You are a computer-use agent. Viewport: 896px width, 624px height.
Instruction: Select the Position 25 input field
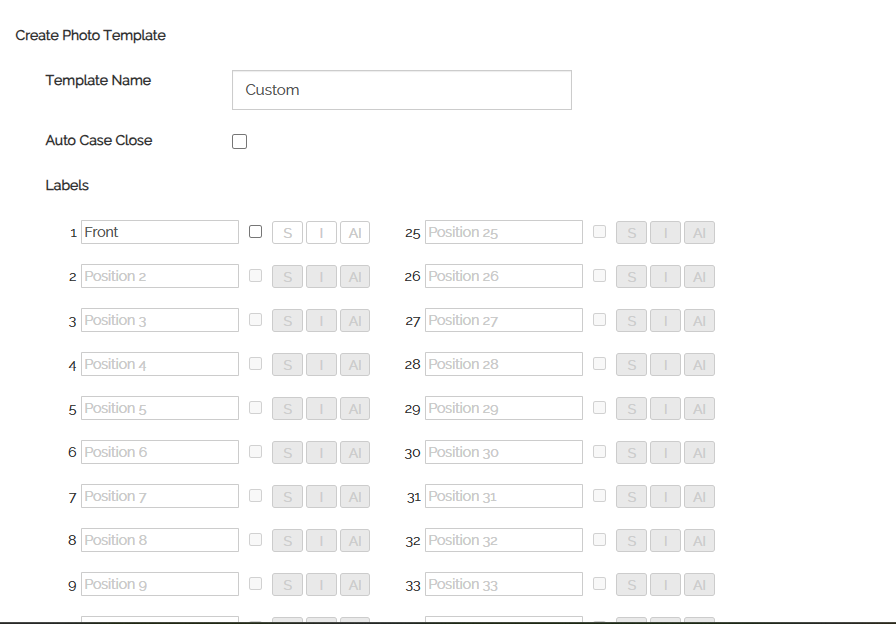tap(503, 232)
